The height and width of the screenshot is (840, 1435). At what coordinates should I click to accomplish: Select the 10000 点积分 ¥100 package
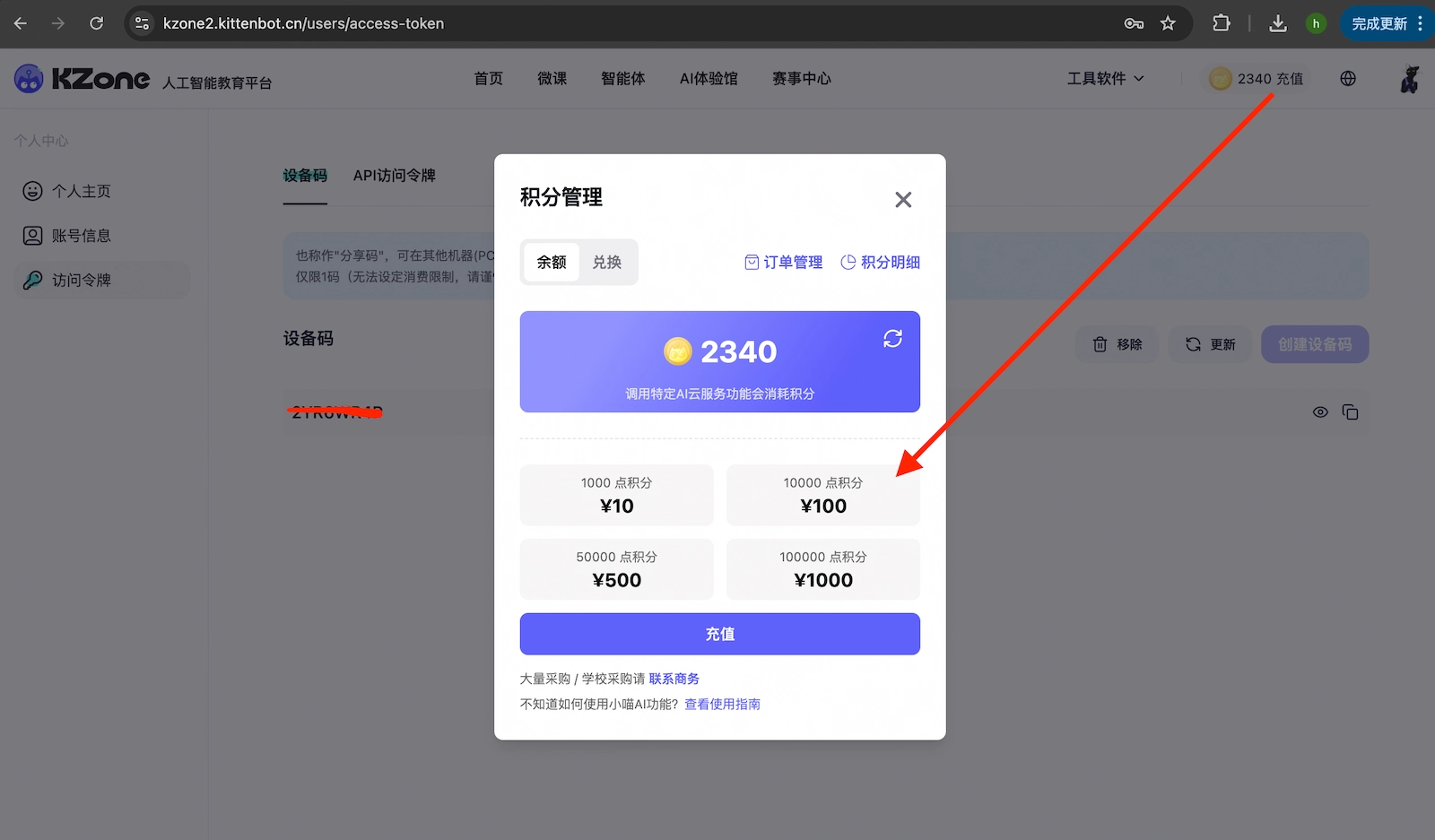pos(822,495)
